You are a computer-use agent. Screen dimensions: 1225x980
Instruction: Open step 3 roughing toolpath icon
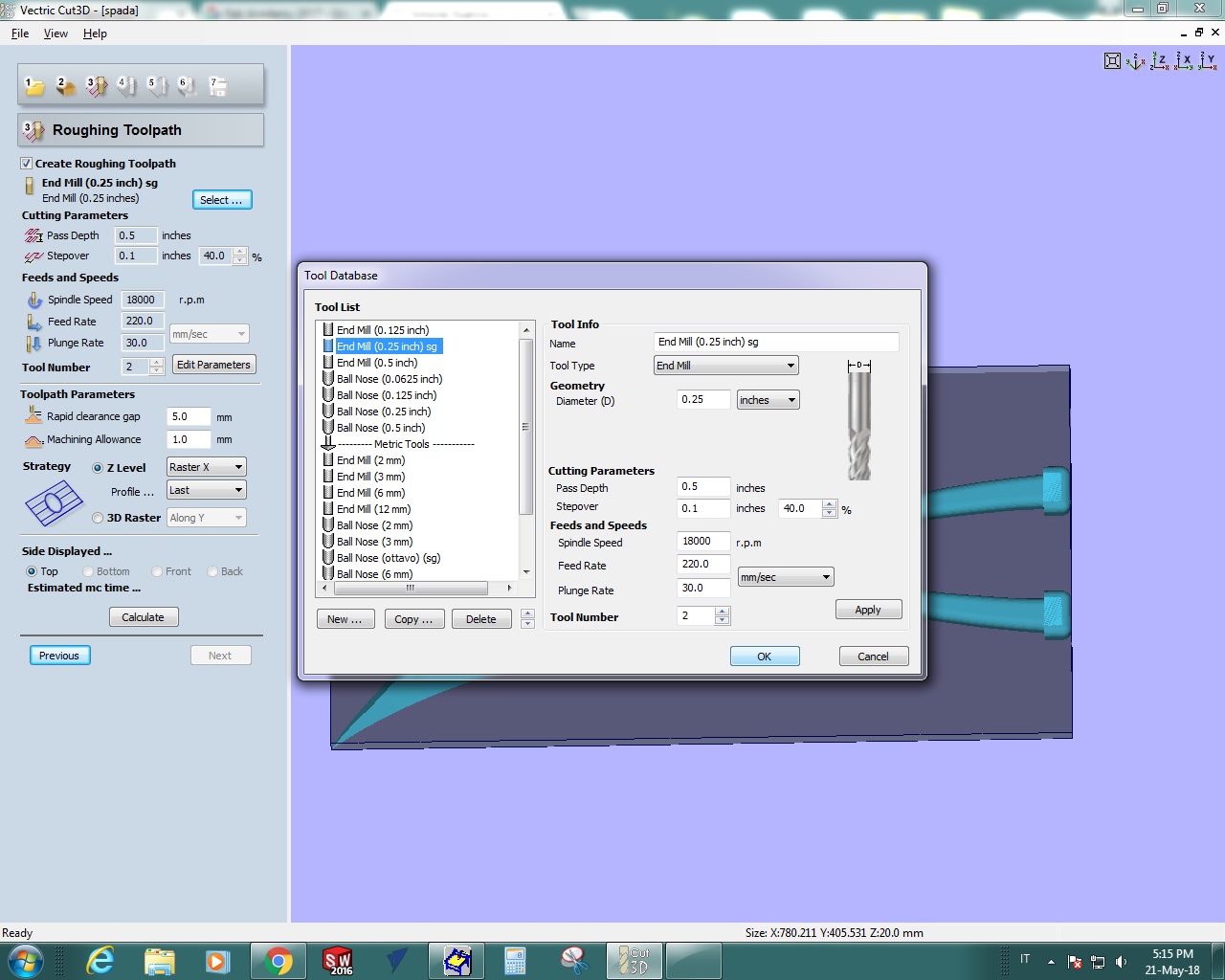[96, 86]
